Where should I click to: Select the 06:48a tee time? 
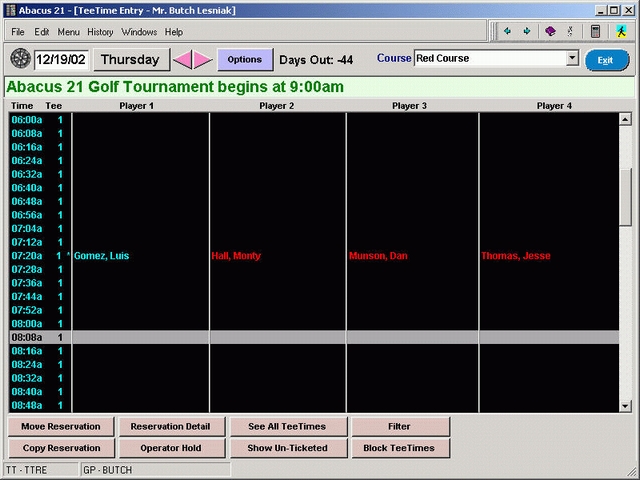(27, 201)
